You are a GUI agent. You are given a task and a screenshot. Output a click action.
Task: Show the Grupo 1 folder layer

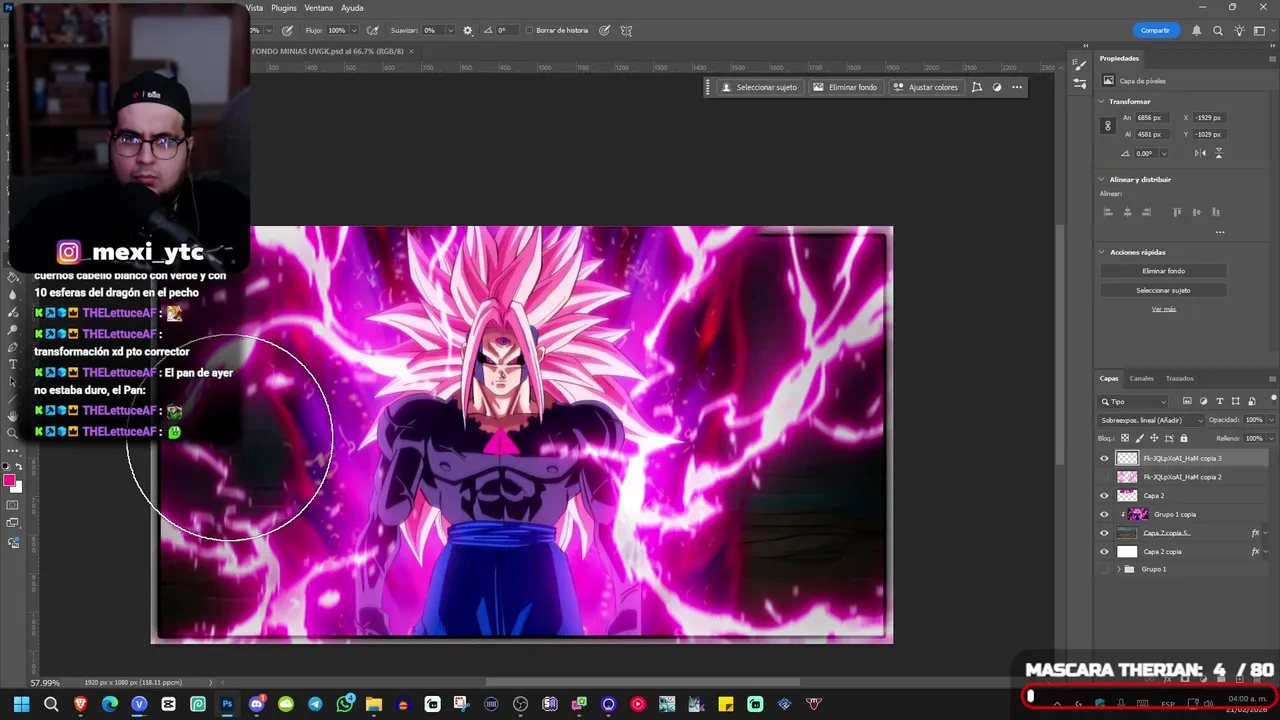(1104, 569)
